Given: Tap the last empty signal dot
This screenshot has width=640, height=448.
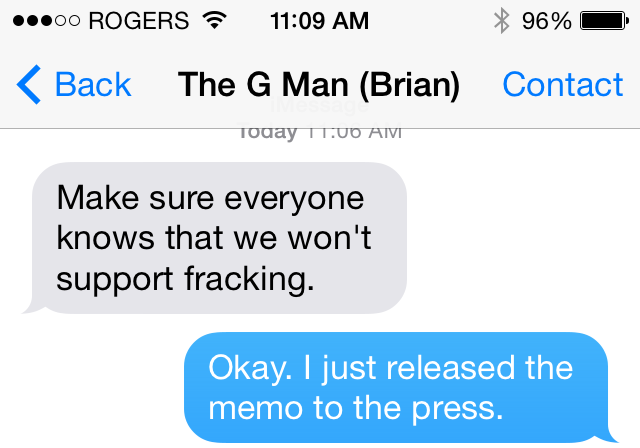Looking at the screenshot, I should coord(74,21).
